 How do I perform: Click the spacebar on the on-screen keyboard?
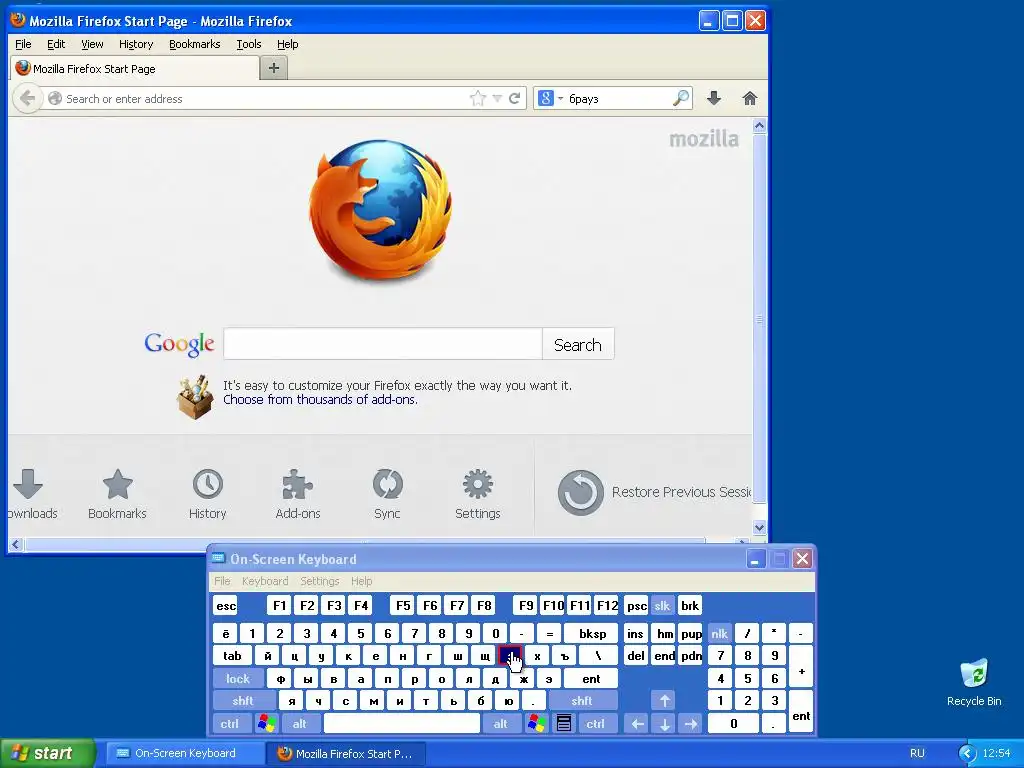point(402,724)
